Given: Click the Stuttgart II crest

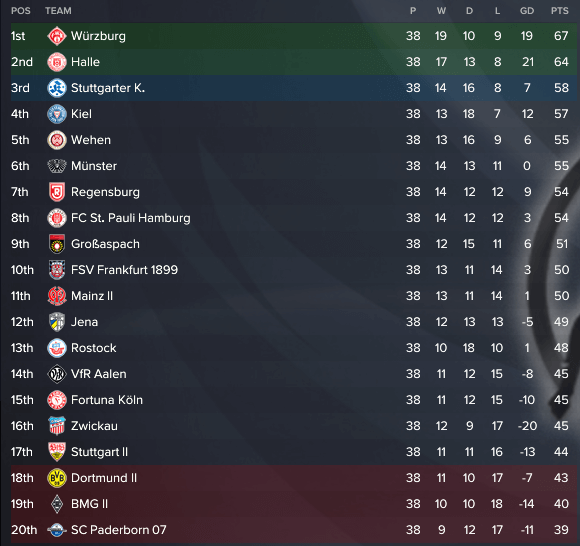Looking at the screenshot, I should click(57, 452).
